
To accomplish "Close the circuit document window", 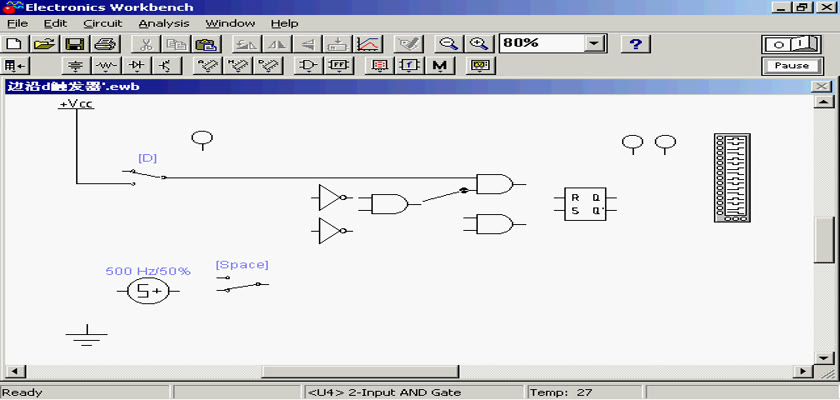I will 821,86.
